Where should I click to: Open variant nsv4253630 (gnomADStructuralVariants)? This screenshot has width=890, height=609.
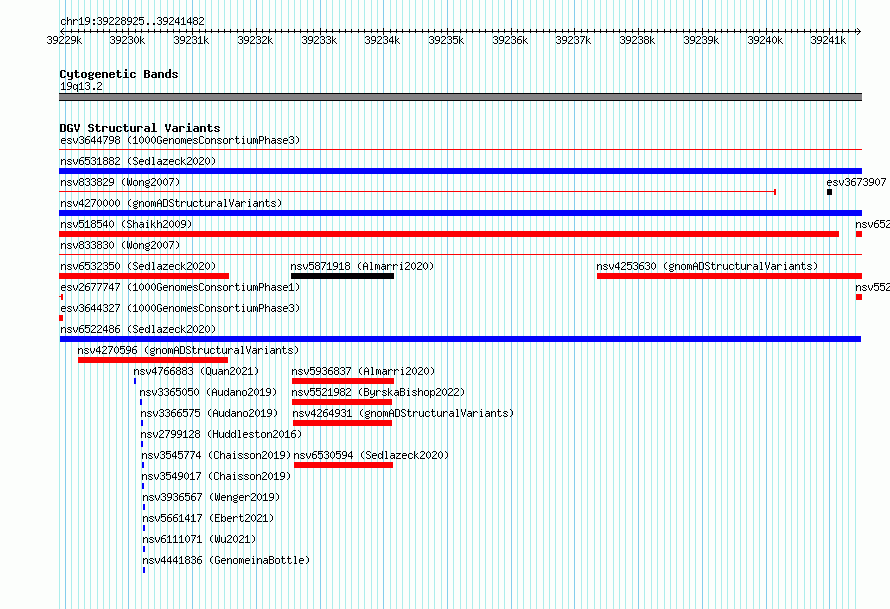tap(707, 266)
